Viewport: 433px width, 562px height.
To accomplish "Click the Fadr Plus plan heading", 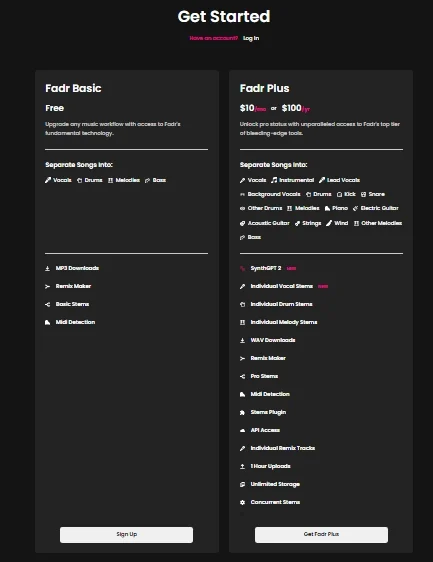I will (x=265, y=88).
